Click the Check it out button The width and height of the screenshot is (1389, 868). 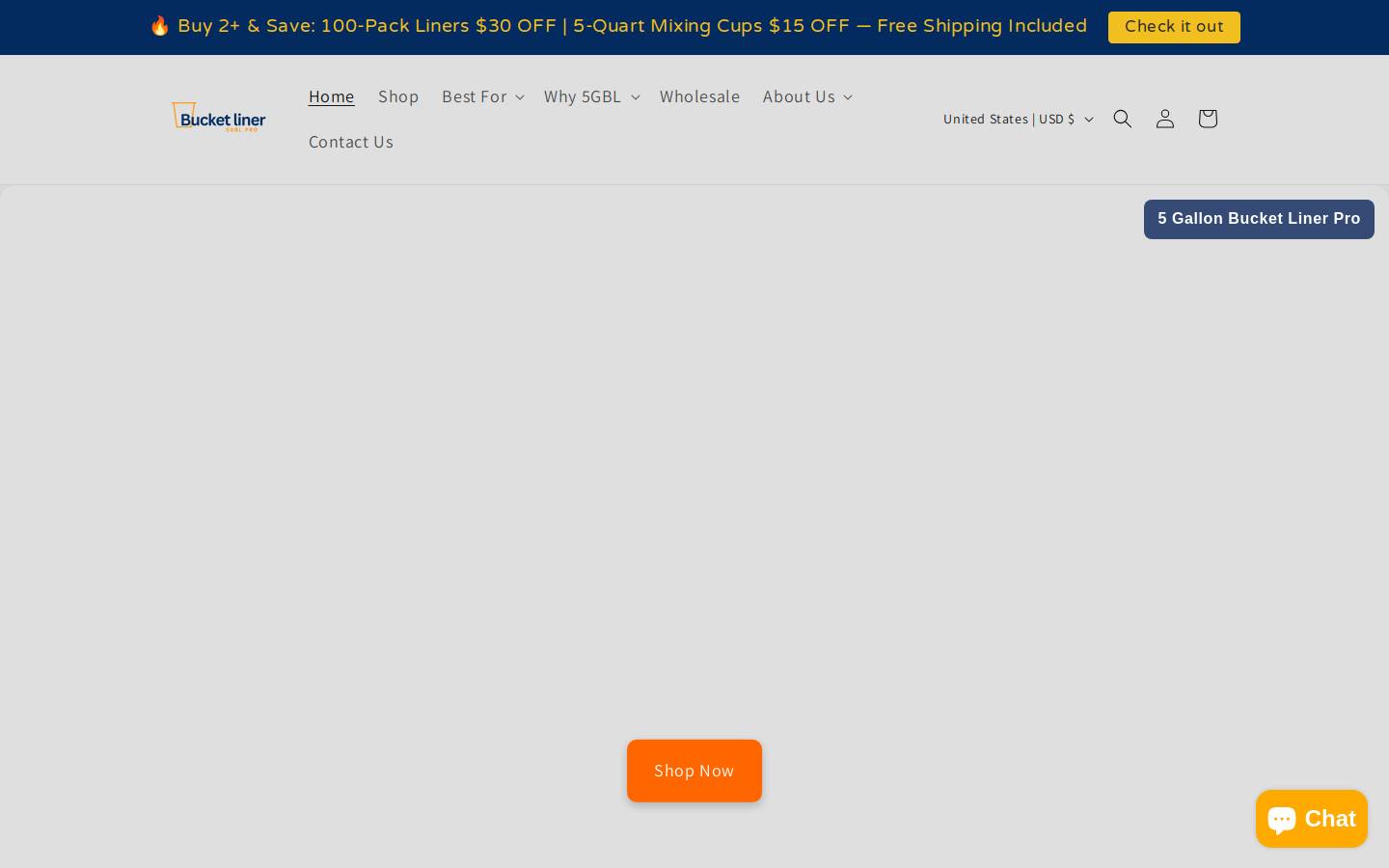[1174, 27]
